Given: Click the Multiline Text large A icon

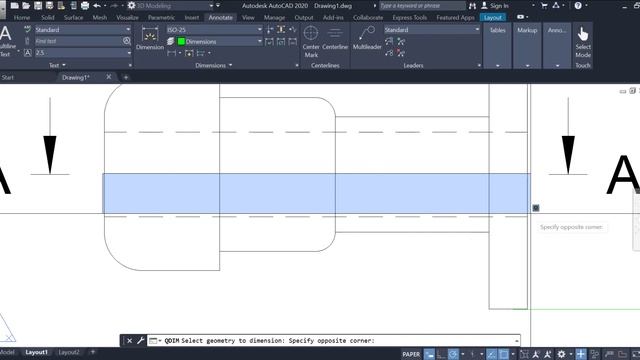Looking at the screenshot, I should coord(6,33).
